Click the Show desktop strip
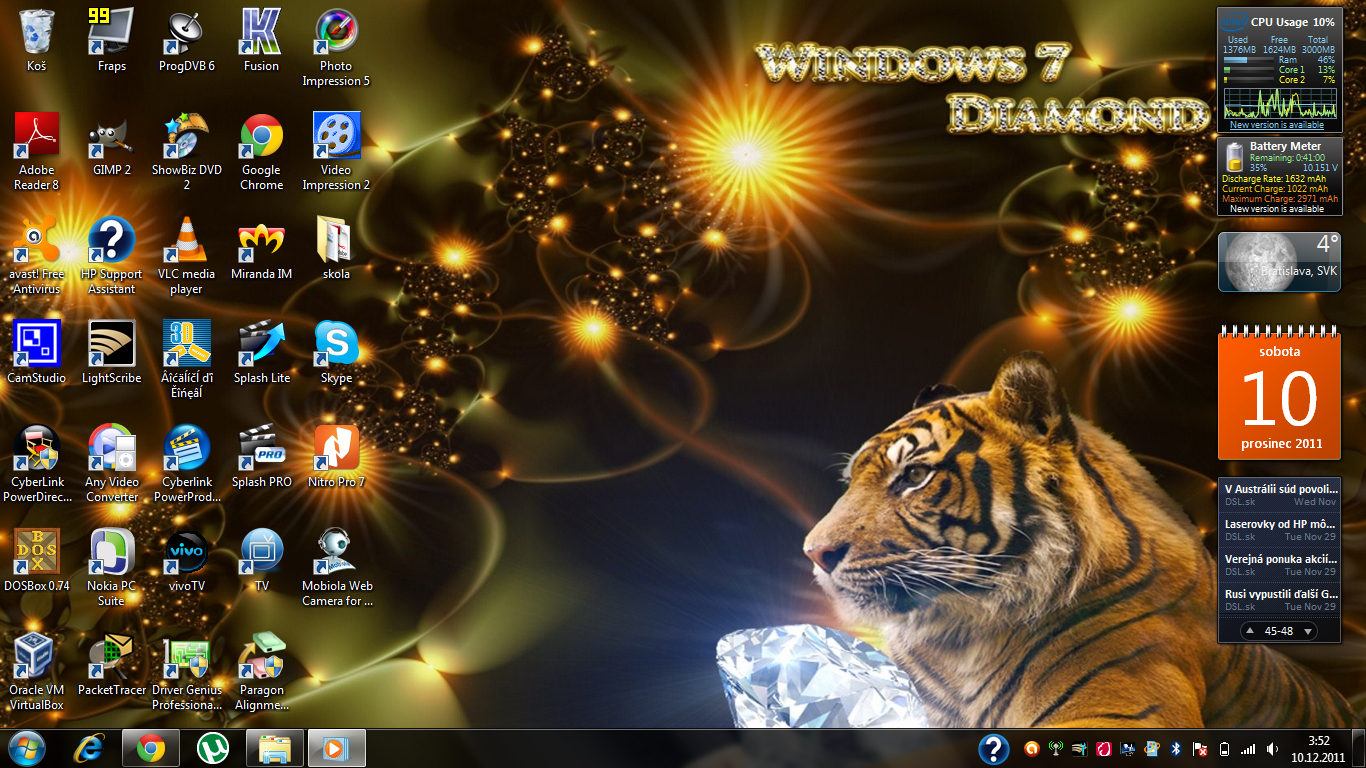The width and height of the screenshot is (1366, 768). click(1359, 748)
